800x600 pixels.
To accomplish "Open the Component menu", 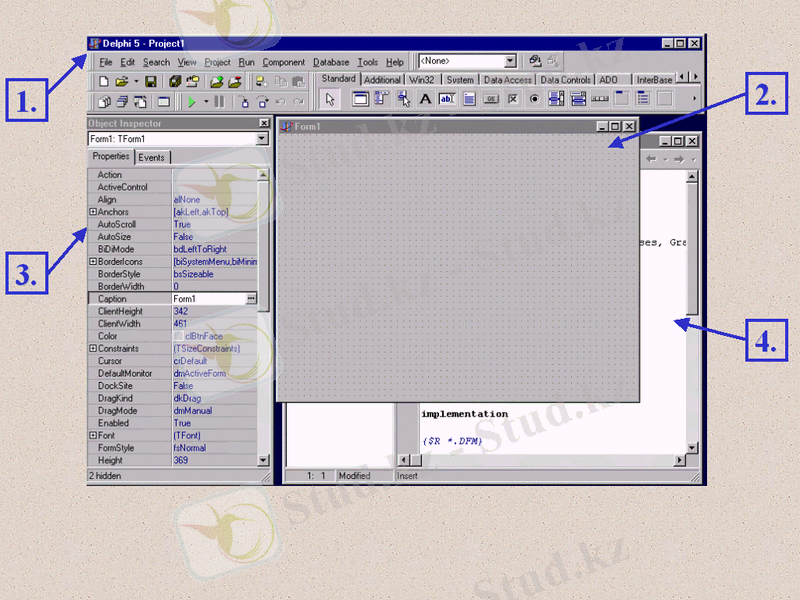I will click(283, 62).
